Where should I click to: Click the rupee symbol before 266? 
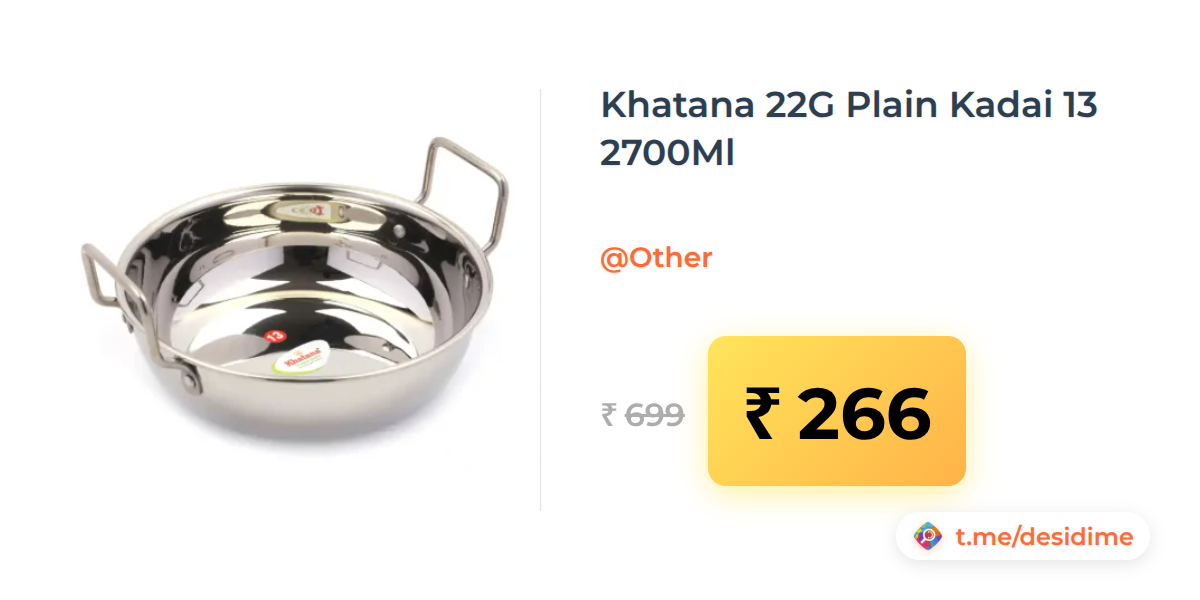pyautogui.click(x=761, y=414)
